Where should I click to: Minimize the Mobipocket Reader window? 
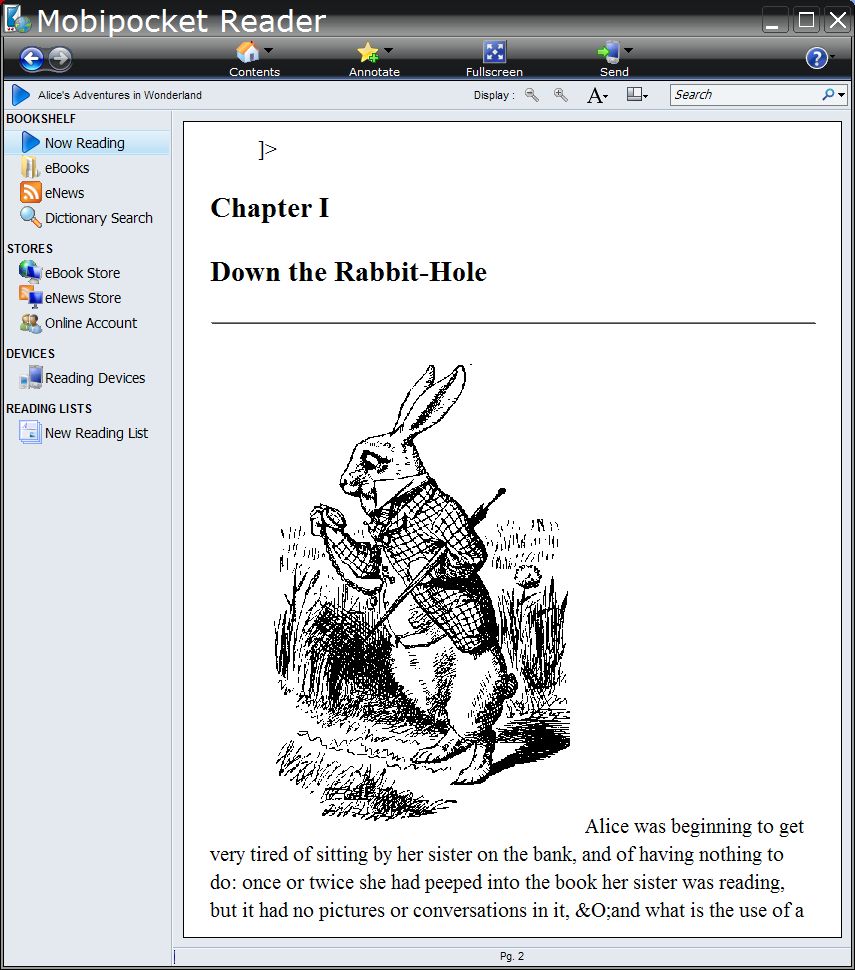pyautogui.click(x=773, y=20)
